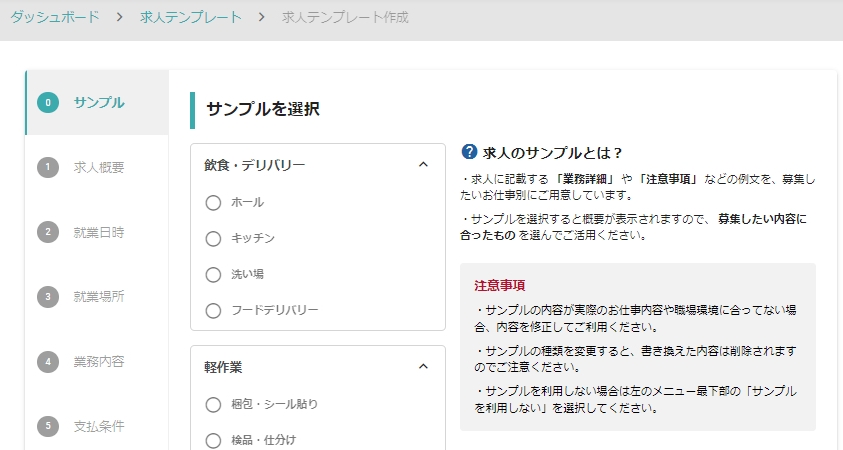Click the step 5 number circle icon
The height and width of the screenshot is (450, 843).
pyautogui.click(x=47, y=426)
